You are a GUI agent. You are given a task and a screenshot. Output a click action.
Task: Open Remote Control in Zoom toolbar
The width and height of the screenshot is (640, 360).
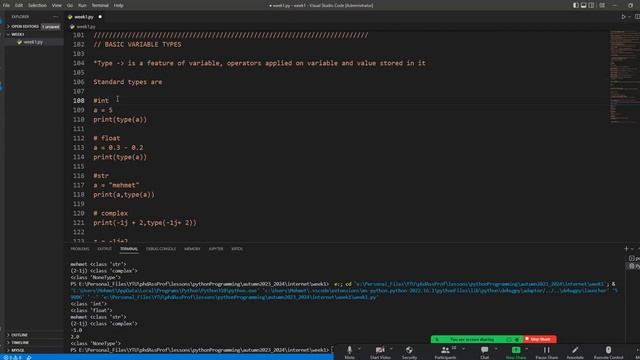coord(608,352)
